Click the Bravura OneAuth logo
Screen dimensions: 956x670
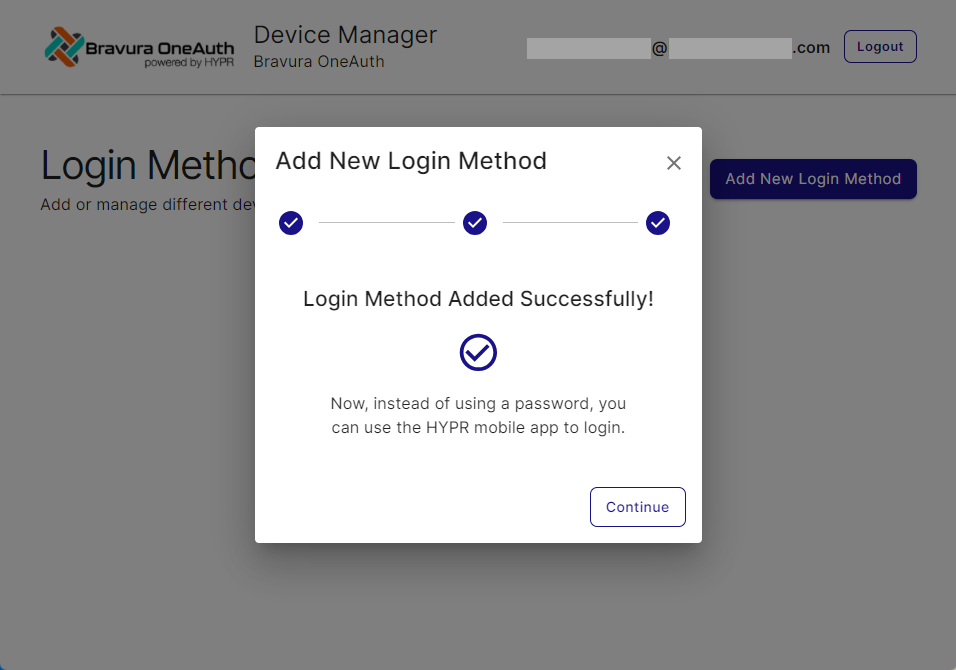coord(139,46)
